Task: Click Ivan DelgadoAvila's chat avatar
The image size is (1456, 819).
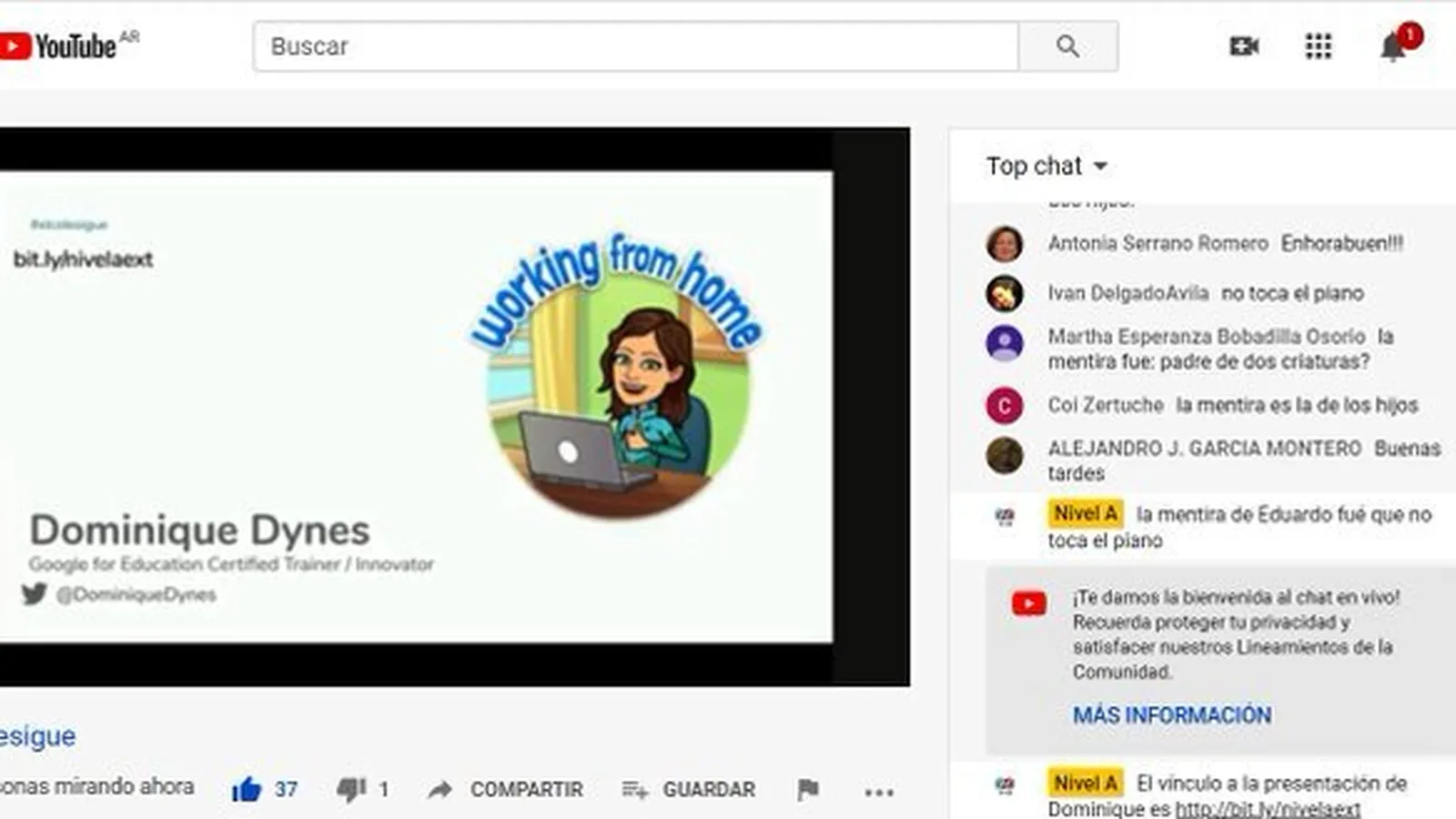Action: [1005, 293]
